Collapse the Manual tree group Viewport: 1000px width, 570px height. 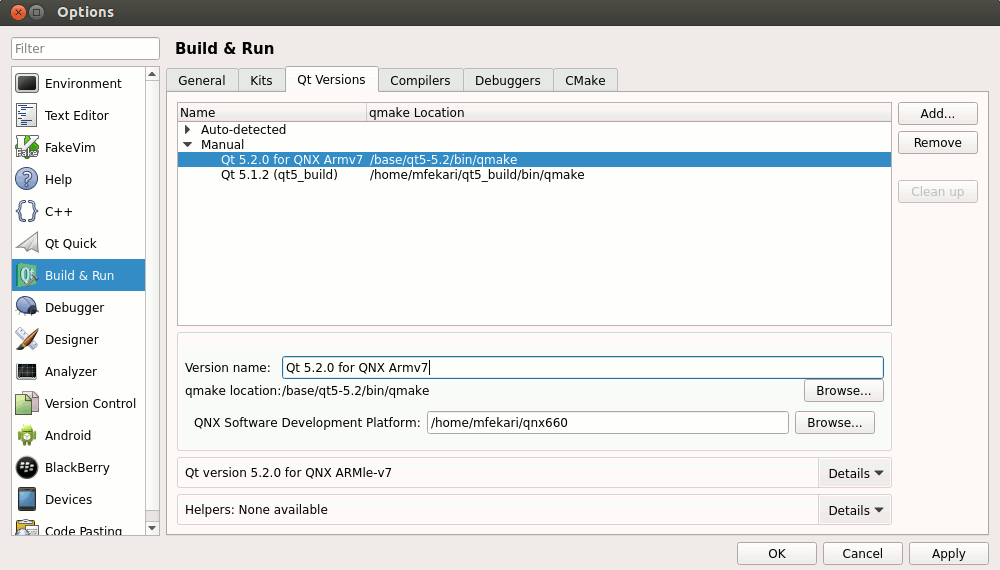[x=188, y=145]
